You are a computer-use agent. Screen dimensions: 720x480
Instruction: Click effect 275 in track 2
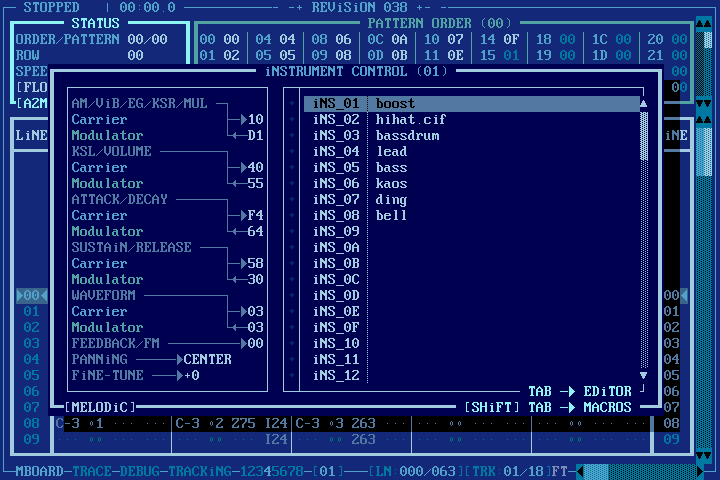point(243,424)
